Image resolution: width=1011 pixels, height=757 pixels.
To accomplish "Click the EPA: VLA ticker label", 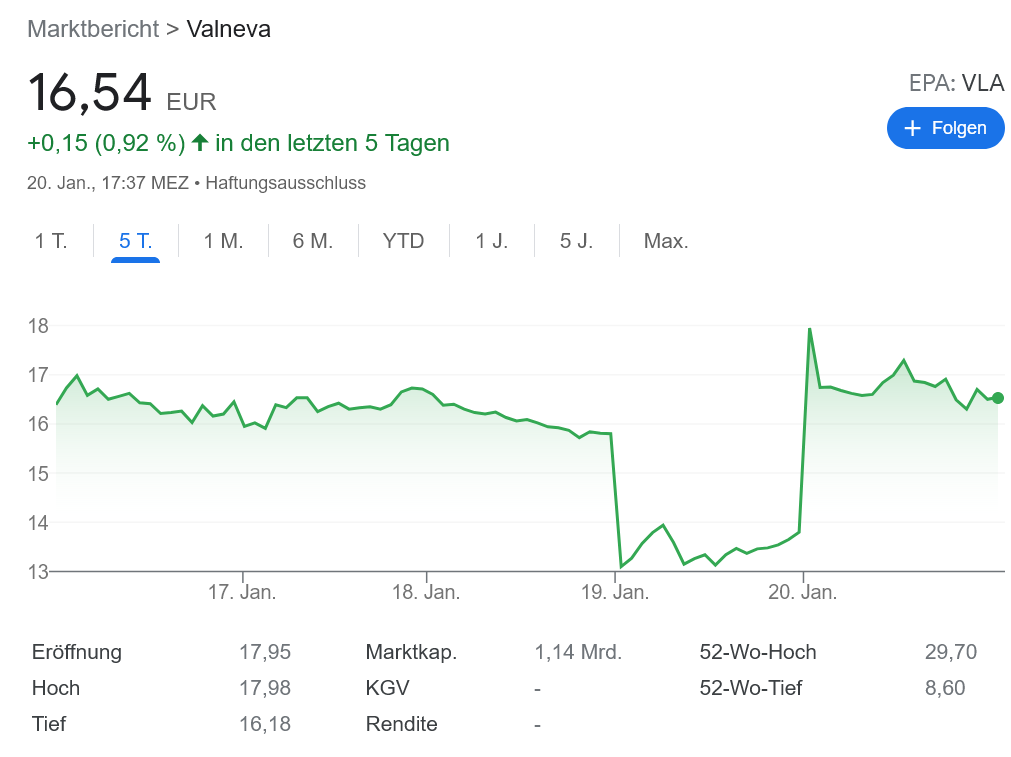I will [x=956, y=83].
